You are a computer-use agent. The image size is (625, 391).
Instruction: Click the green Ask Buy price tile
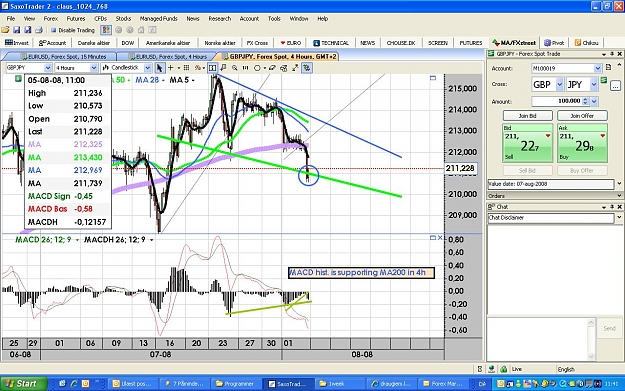pos(582,143)
